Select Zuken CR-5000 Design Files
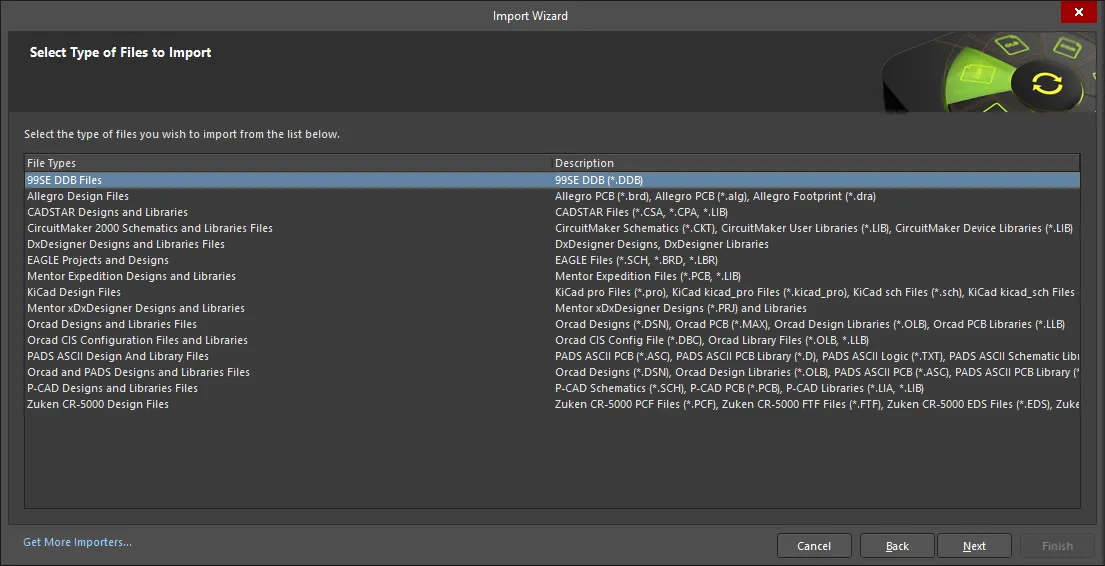 552,405
